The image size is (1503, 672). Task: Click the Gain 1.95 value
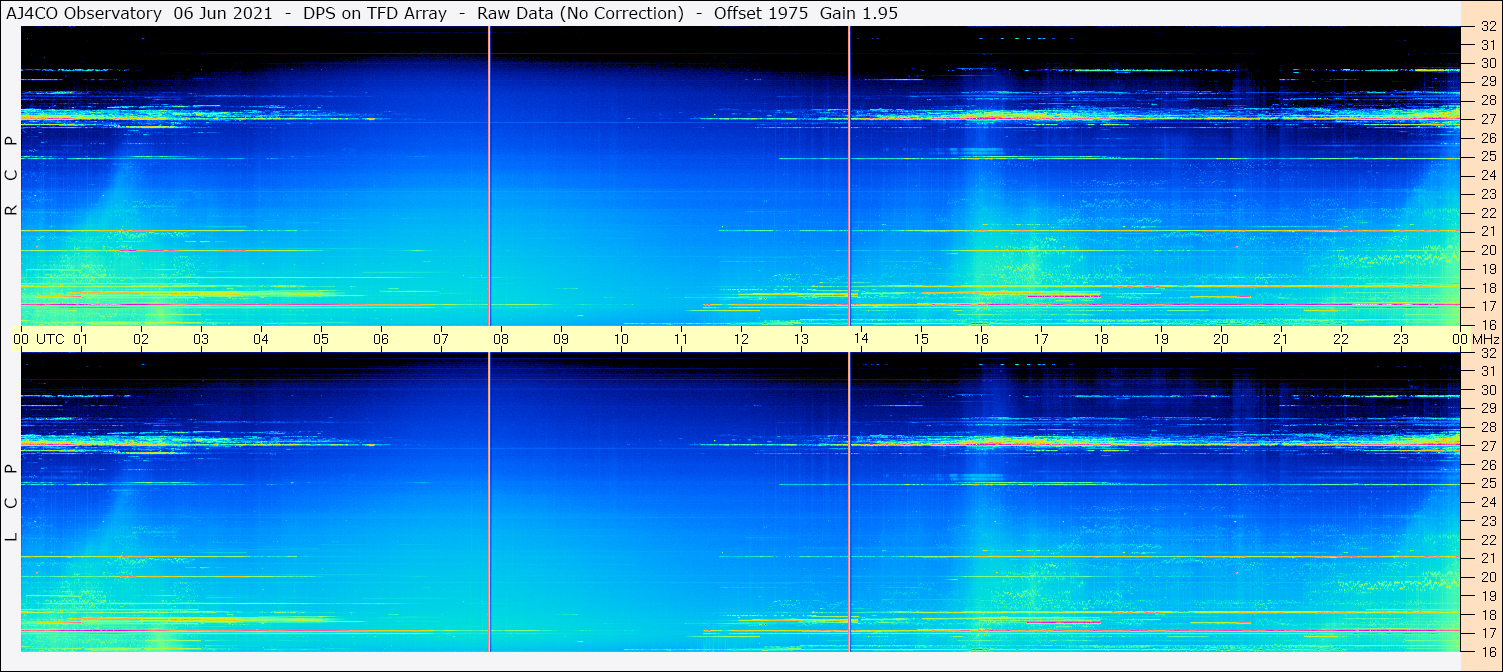tap(859, 13)
